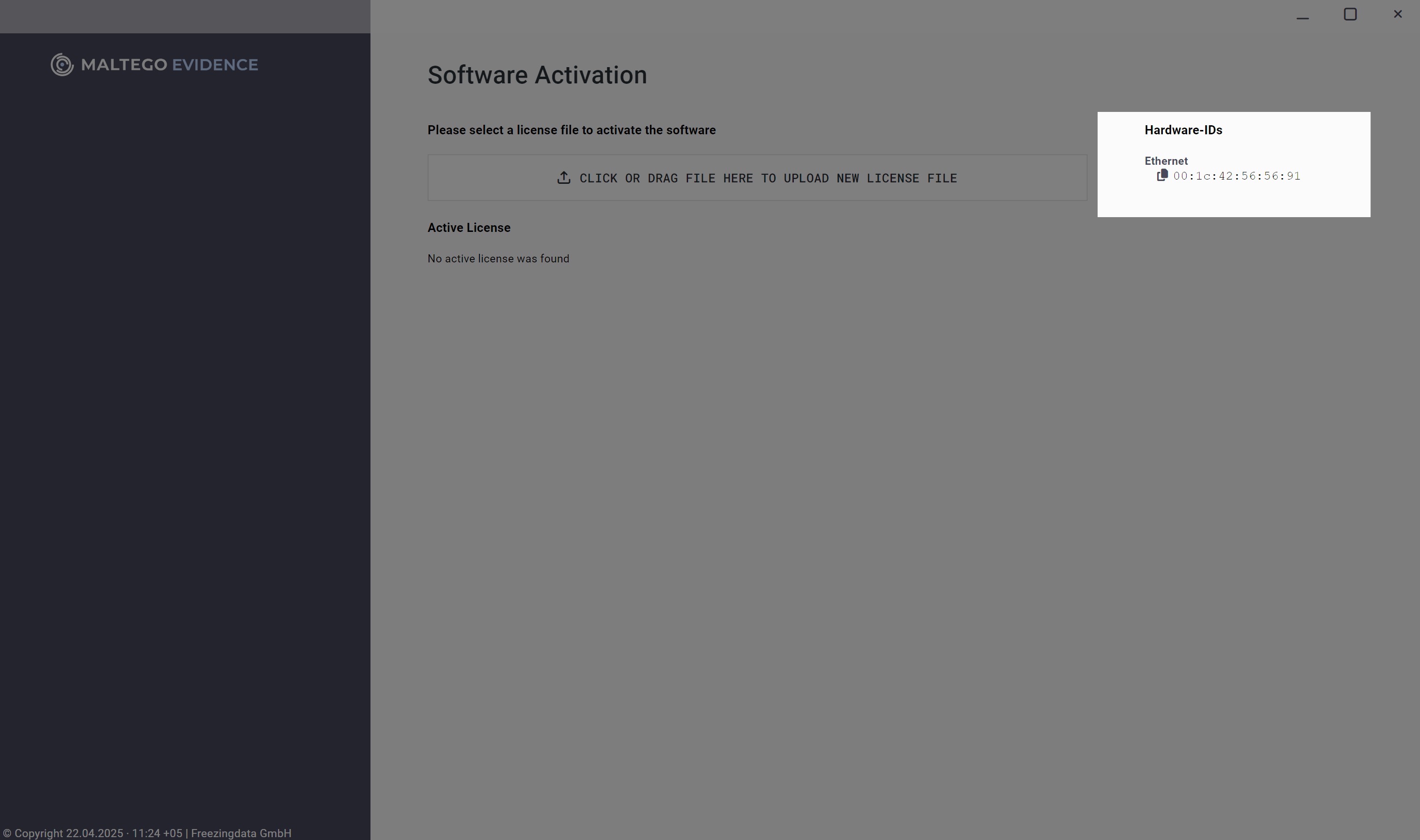Screen dimensions: 1420x840
Task: Close the Maltego Evidence window
Action: 1397,14
